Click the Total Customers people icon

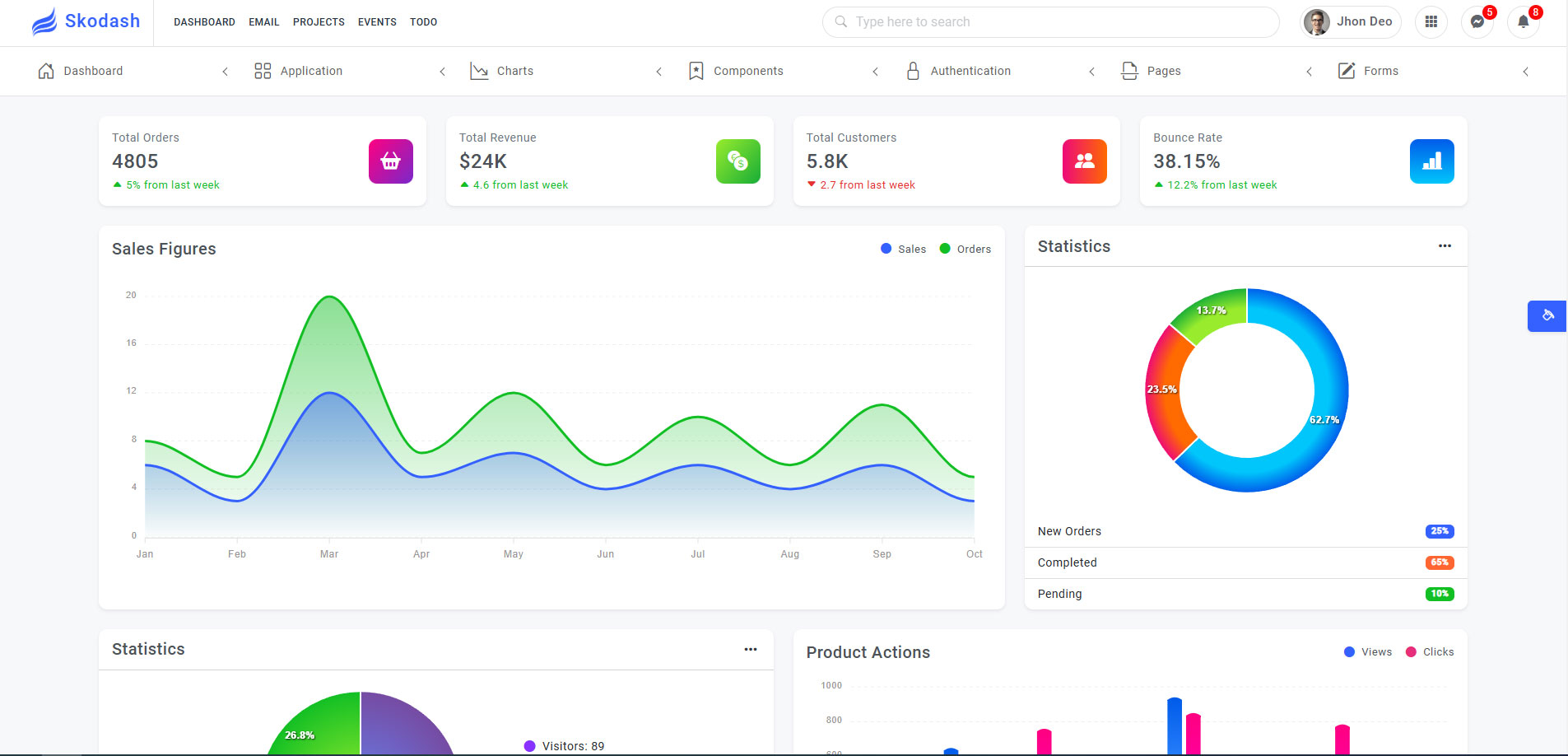[x=1085, y=161]
